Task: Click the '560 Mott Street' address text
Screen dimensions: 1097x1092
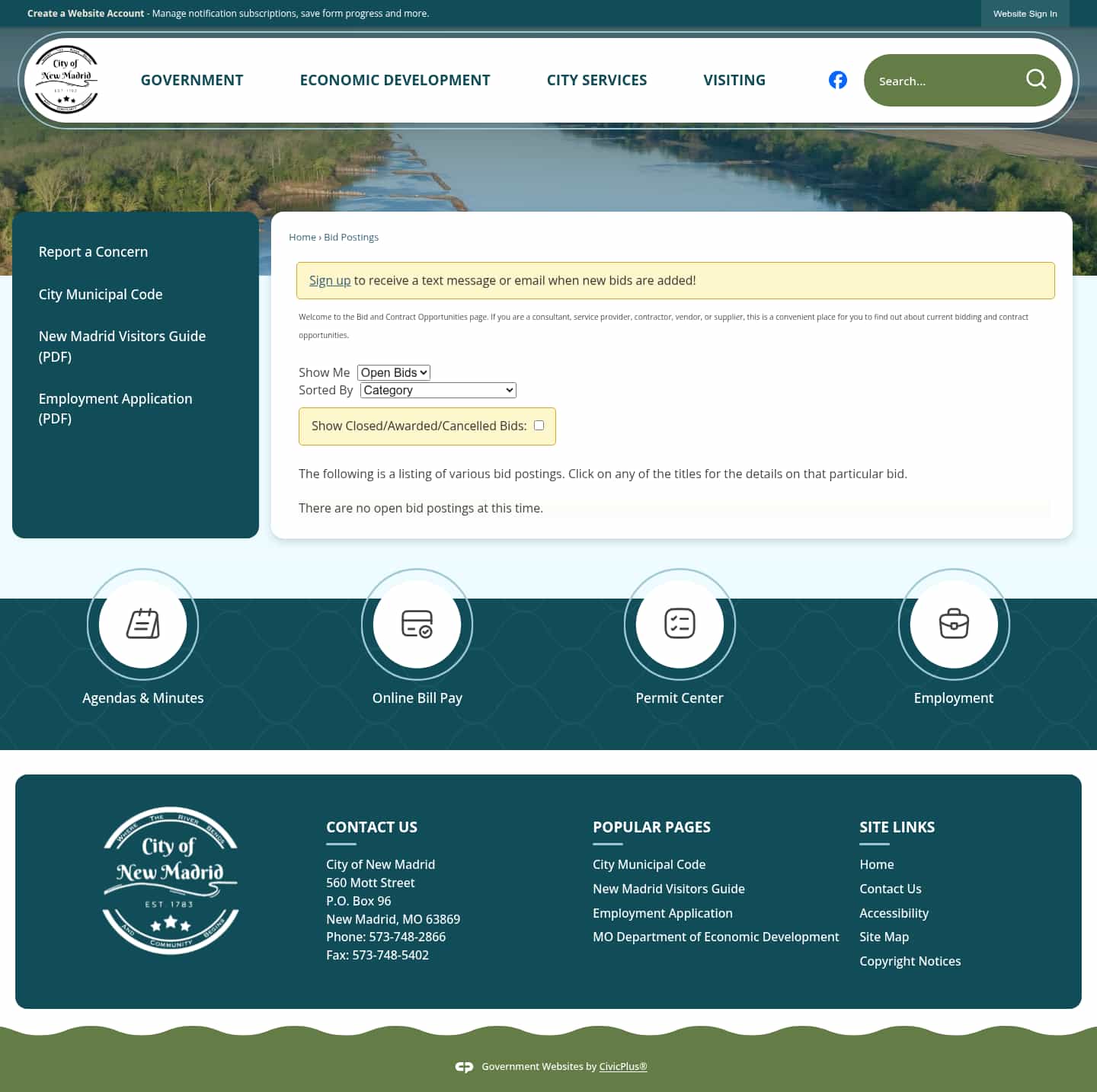Action: (x=370, y=883)
